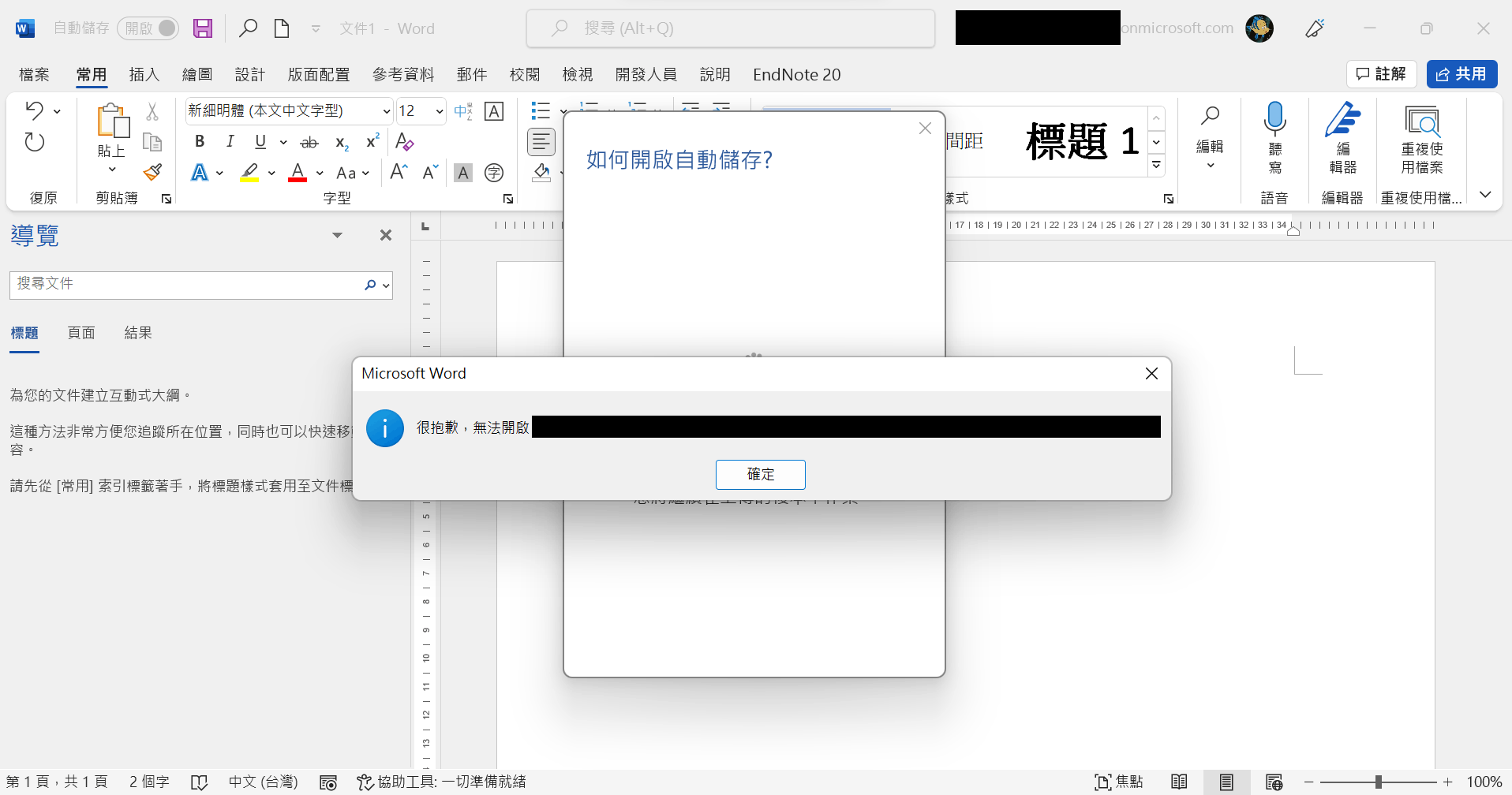Switch to the 插入 Insert tab
This screenshot has width=1512, height=795.
[x=144, y=74]
